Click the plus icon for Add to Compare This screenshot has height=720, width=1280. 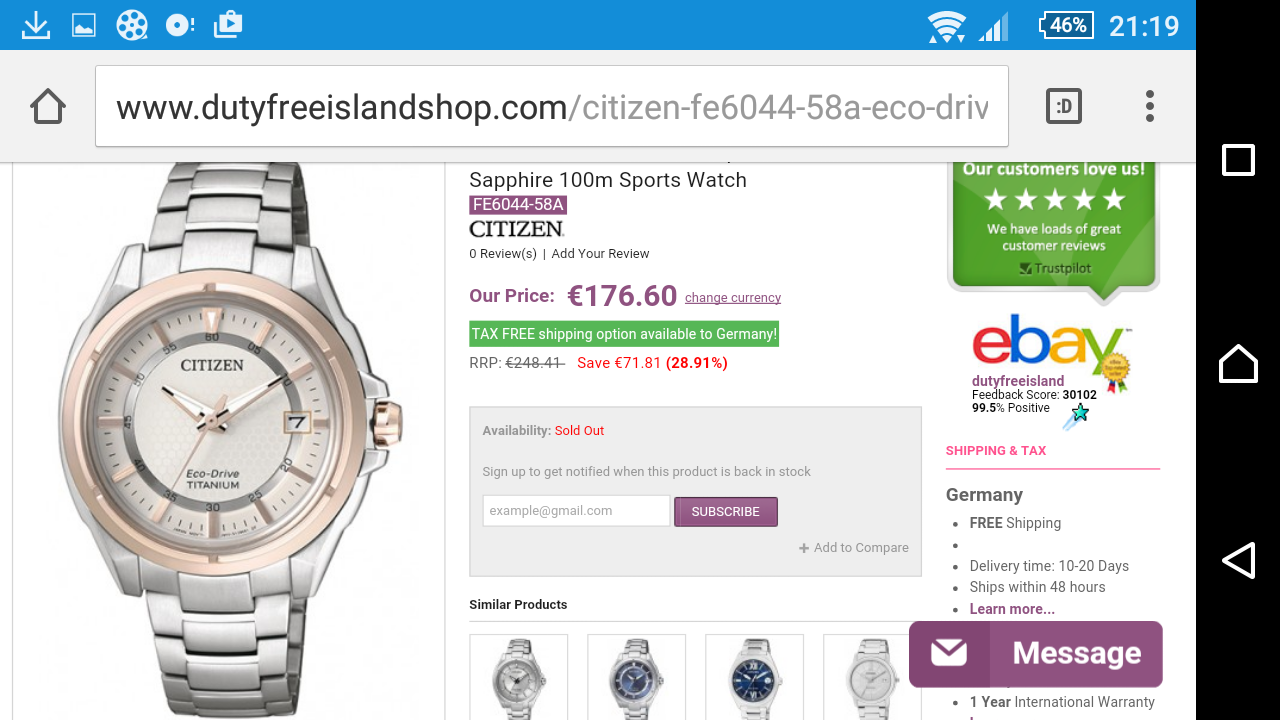(x=804, y=548)
